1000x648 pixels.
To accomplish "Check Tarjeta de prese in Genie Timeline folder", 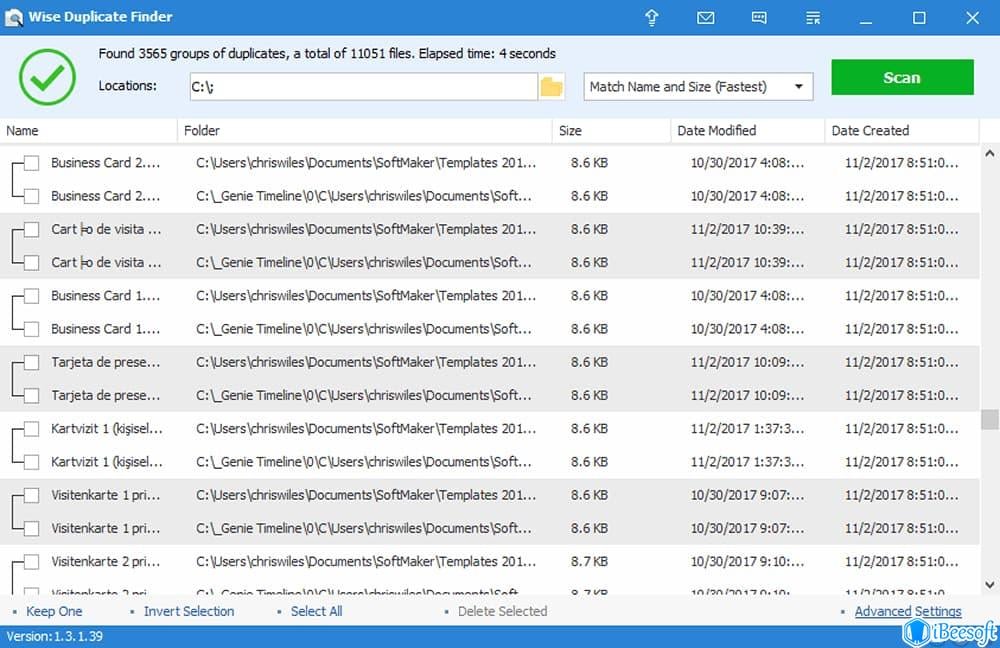I will [x=31, y=395].
